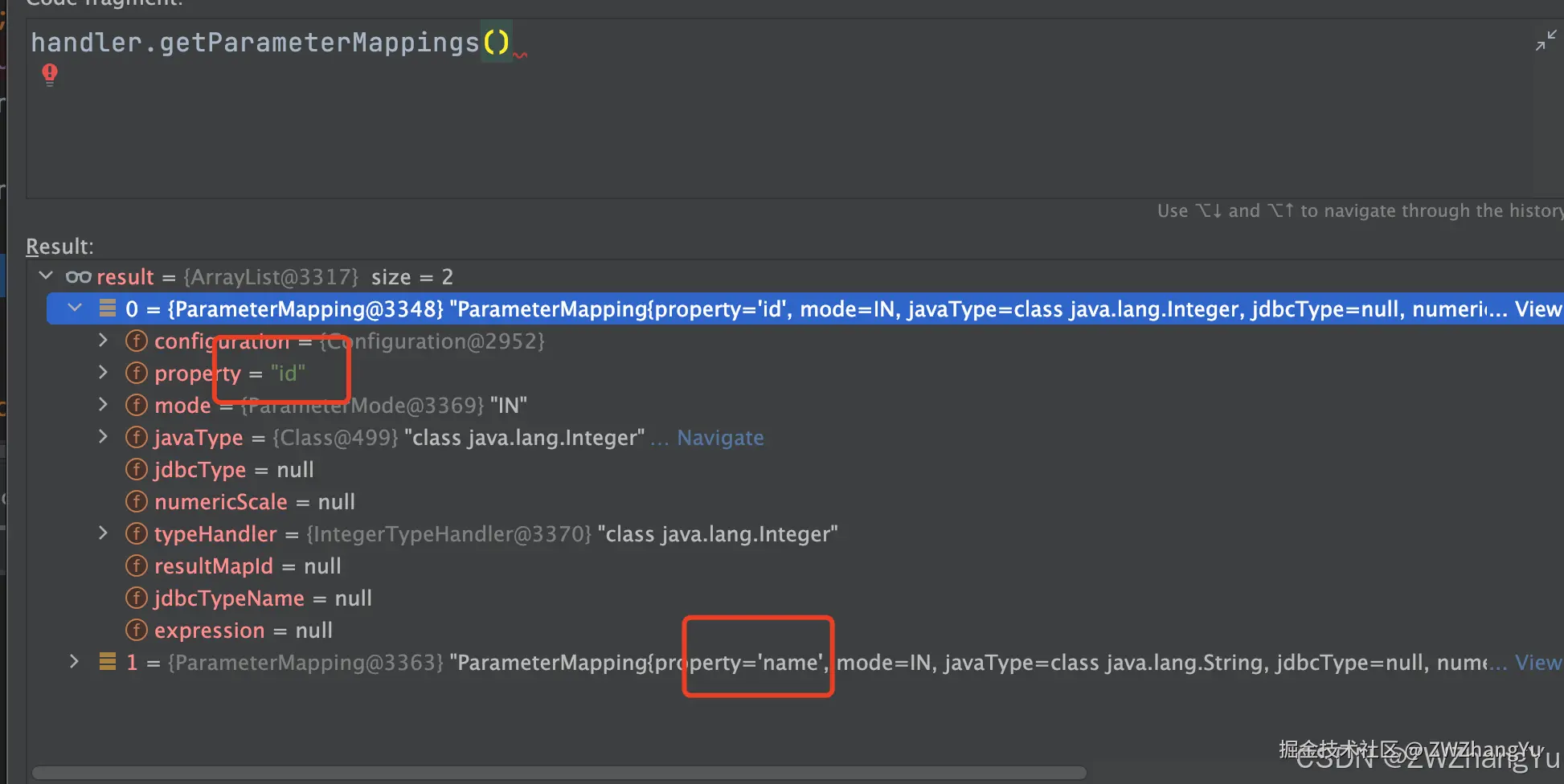
Task: Select the result = {ArrayList@3317} row
Action: (x=796, y=277)
